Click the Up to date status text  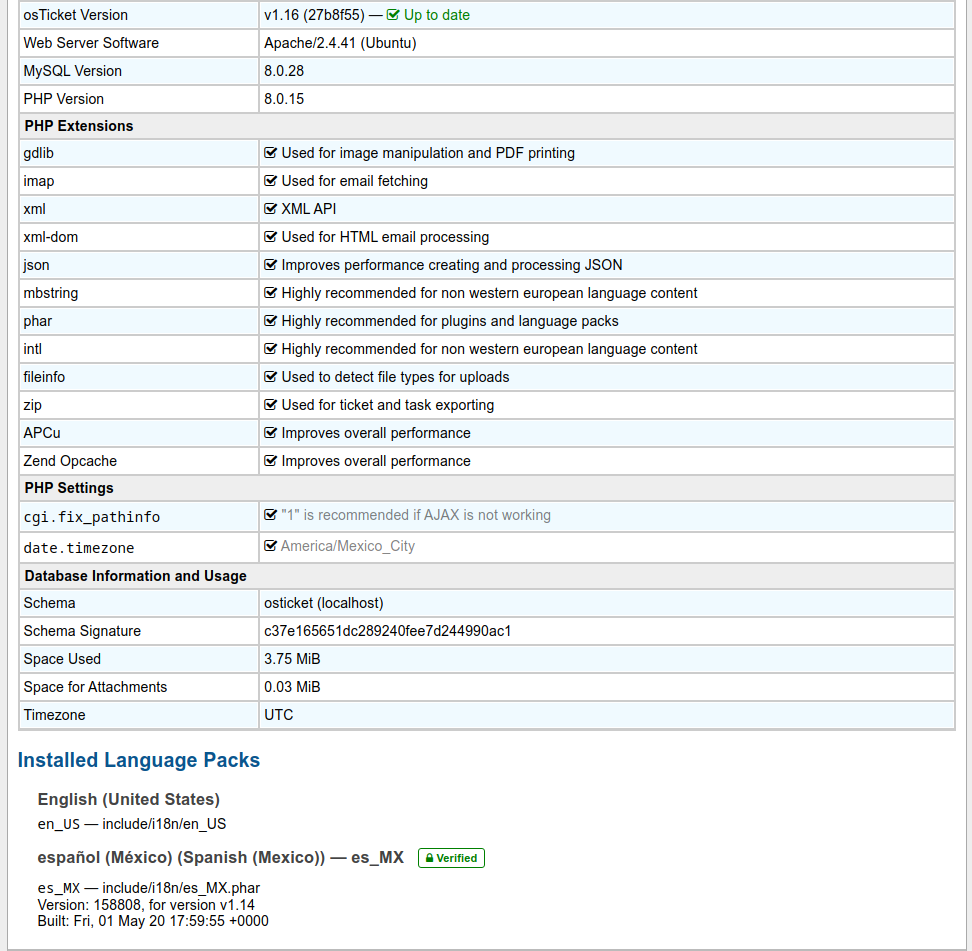(437, 15)
